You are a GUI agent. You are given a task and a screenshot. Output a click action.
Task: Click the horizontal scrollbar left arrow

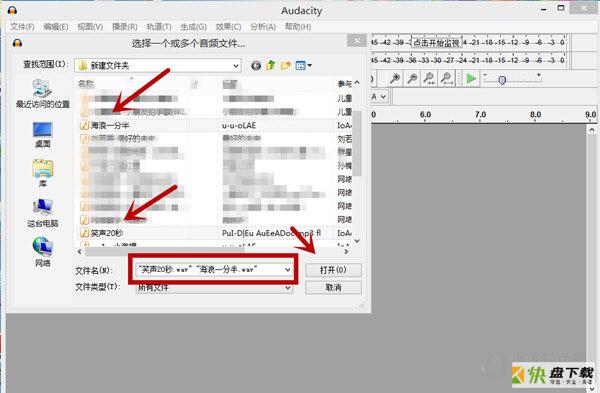pos(80,251)
